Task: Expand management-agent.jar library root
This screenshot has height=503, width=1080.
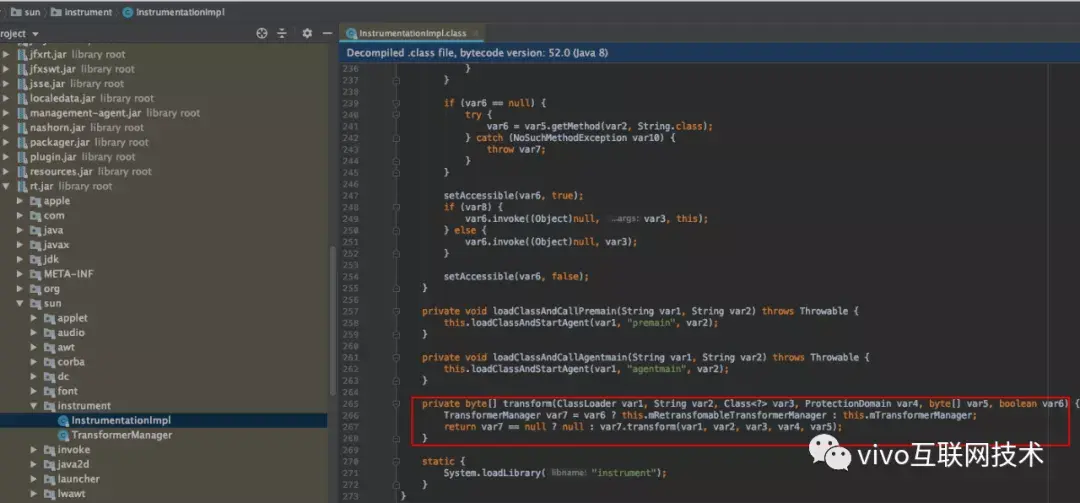Action: pyautogui.click(x=6, y=113)
